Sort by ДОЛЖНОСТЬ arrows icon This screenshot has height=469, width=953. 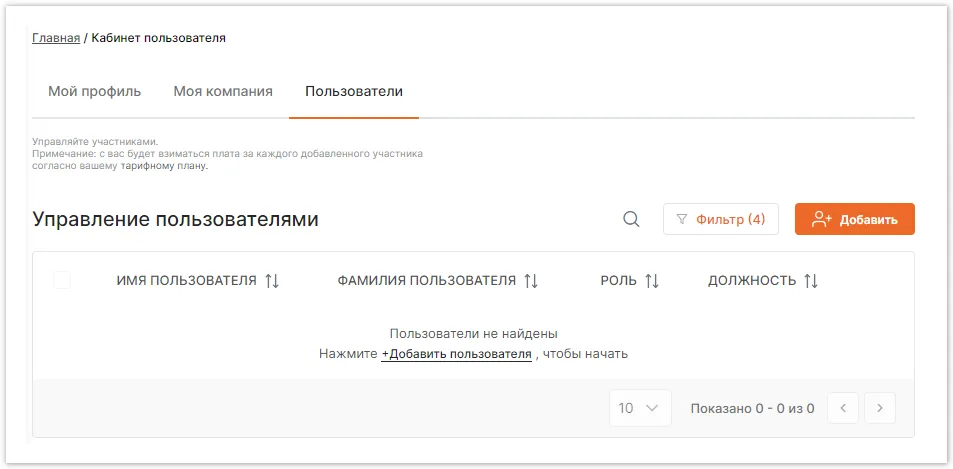point(811,281)
